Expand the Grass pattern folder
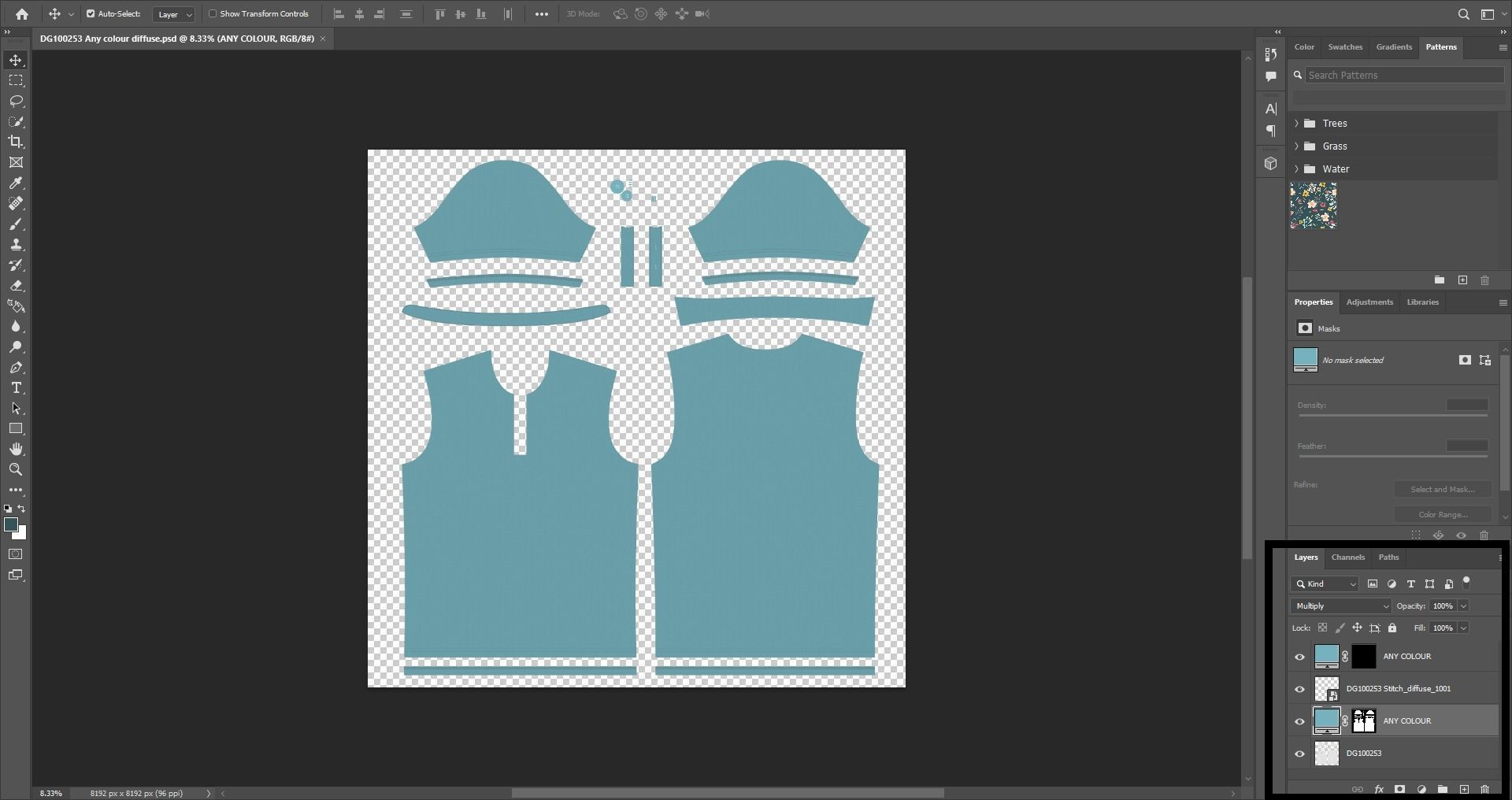Screen dimensions: 1512x800 coord(1296,146)
